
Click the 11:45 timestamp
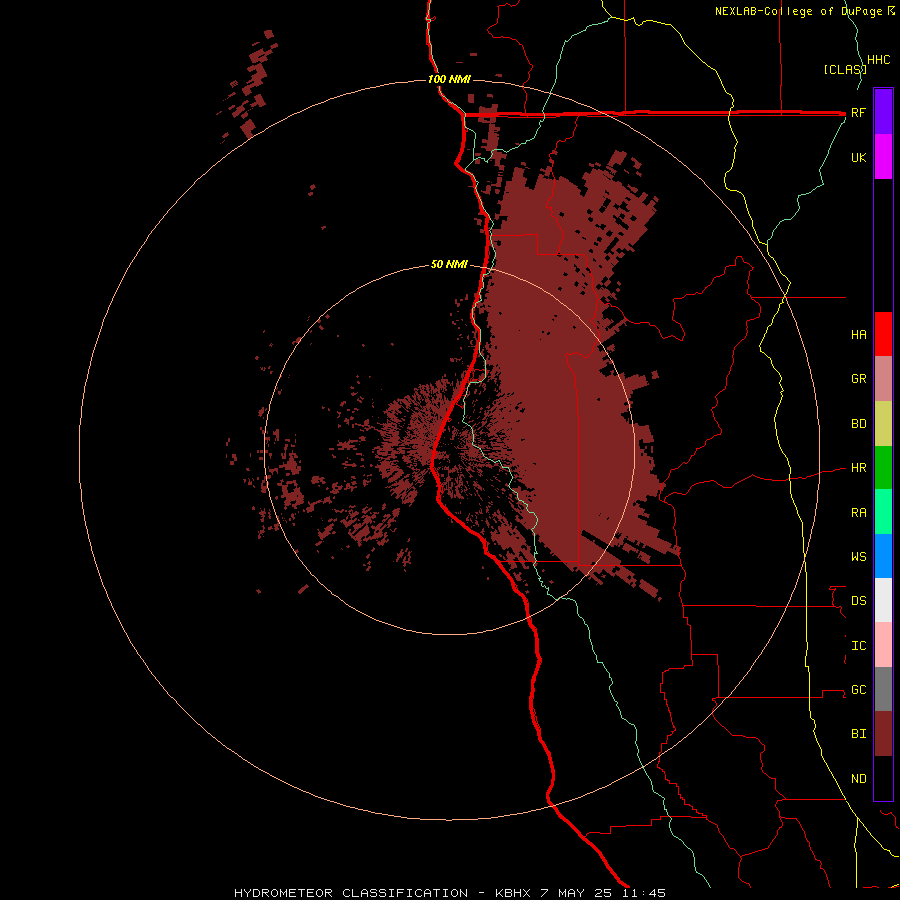(642, 893)
